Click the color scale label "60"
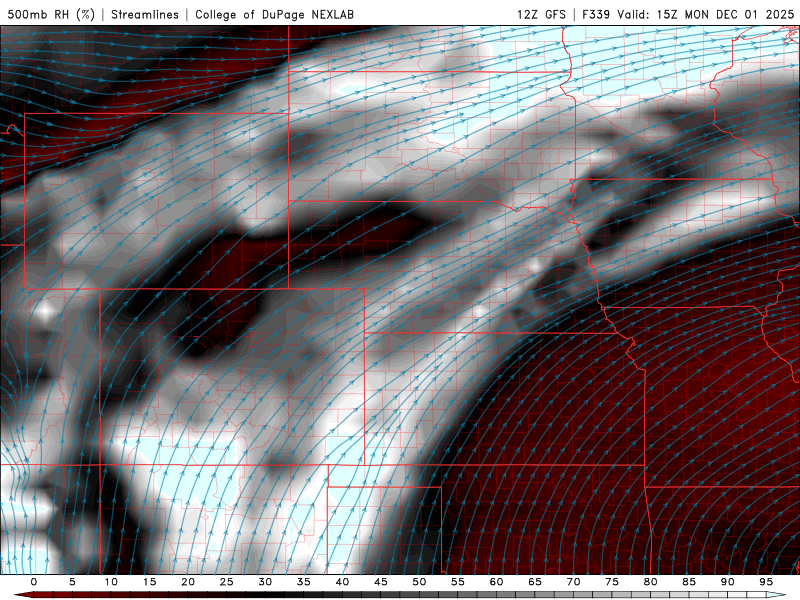This screenshot has height=600, width=800. [496, 582]
